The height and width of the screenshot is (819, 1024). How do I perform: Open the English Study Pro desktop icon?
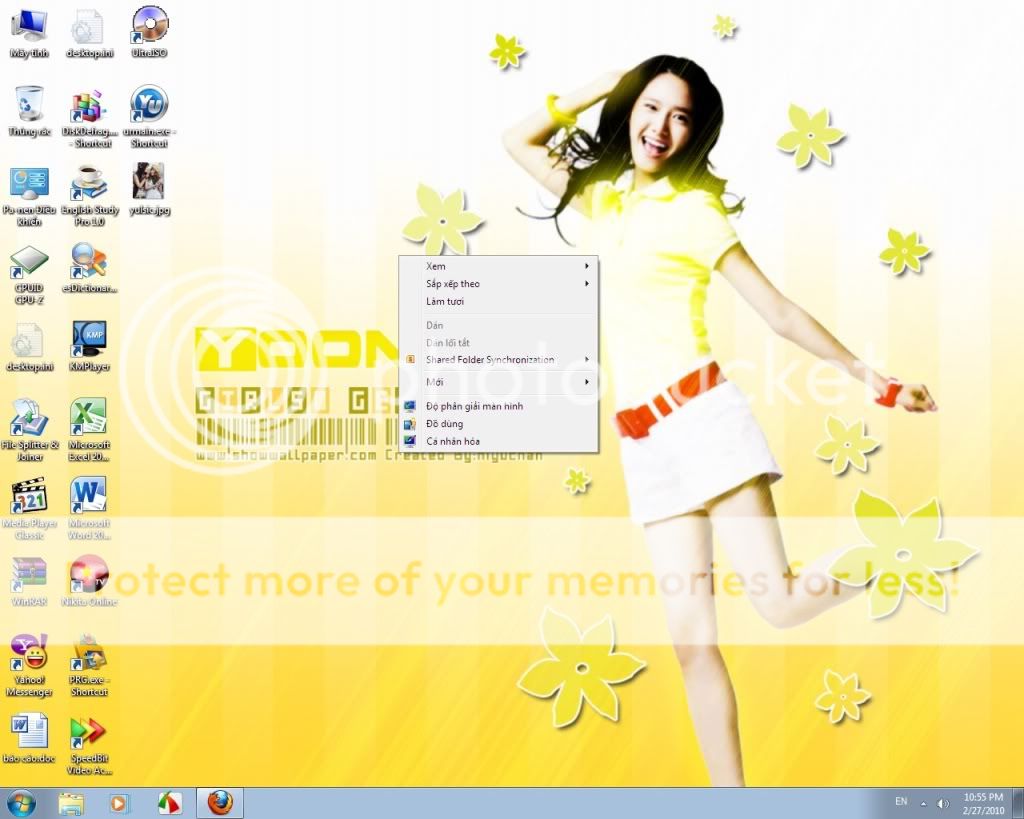[x=89, y=184]
